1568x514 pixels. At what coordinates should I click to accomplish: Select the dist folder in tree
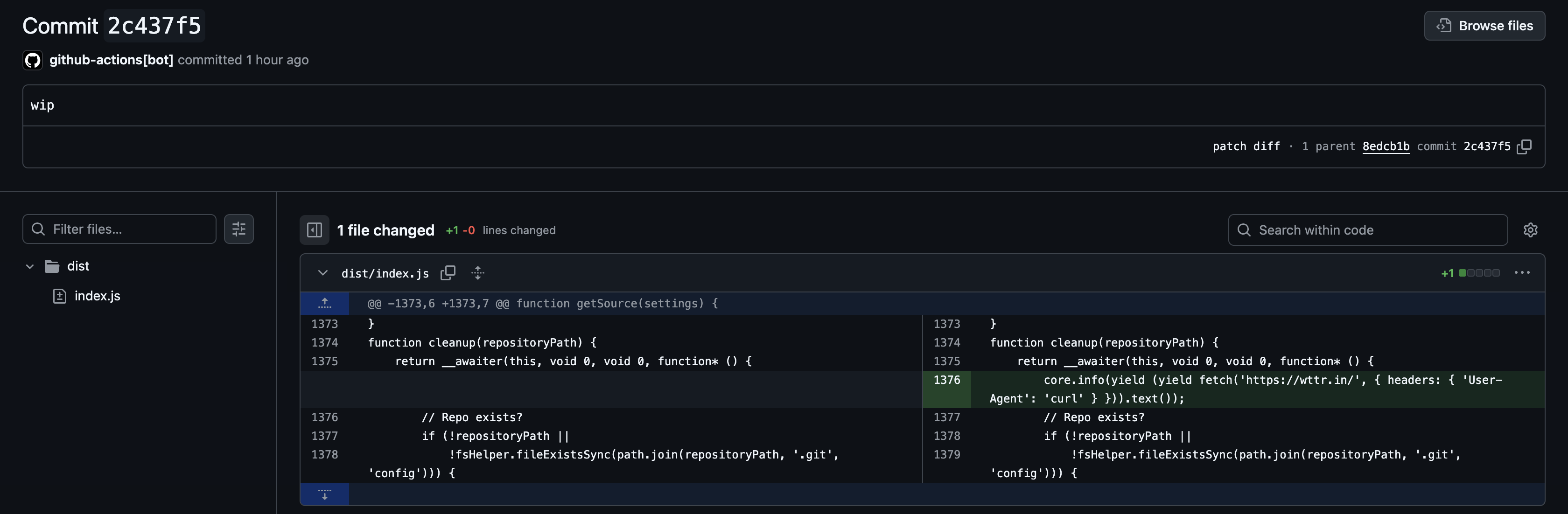[78, 266]
